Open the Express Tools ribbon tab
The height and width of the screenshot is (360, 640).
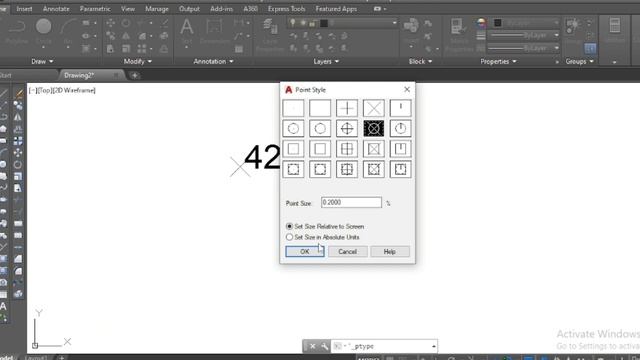point(287,9)
